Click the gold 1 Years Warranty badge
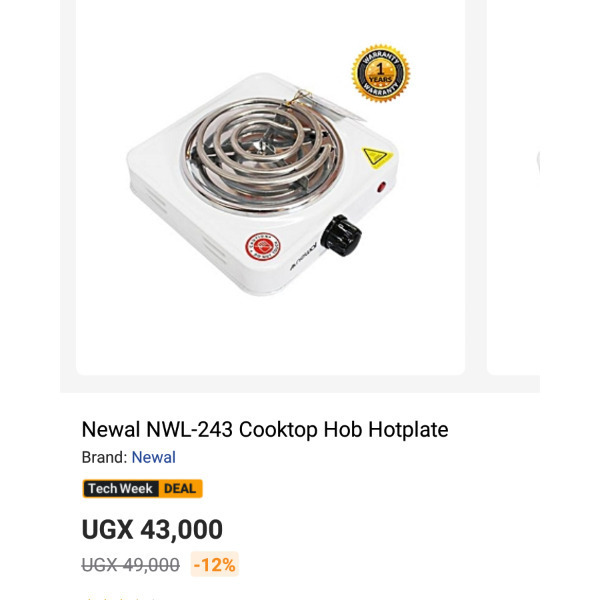This screenshot has height=600, width=600. pos(381,73)
